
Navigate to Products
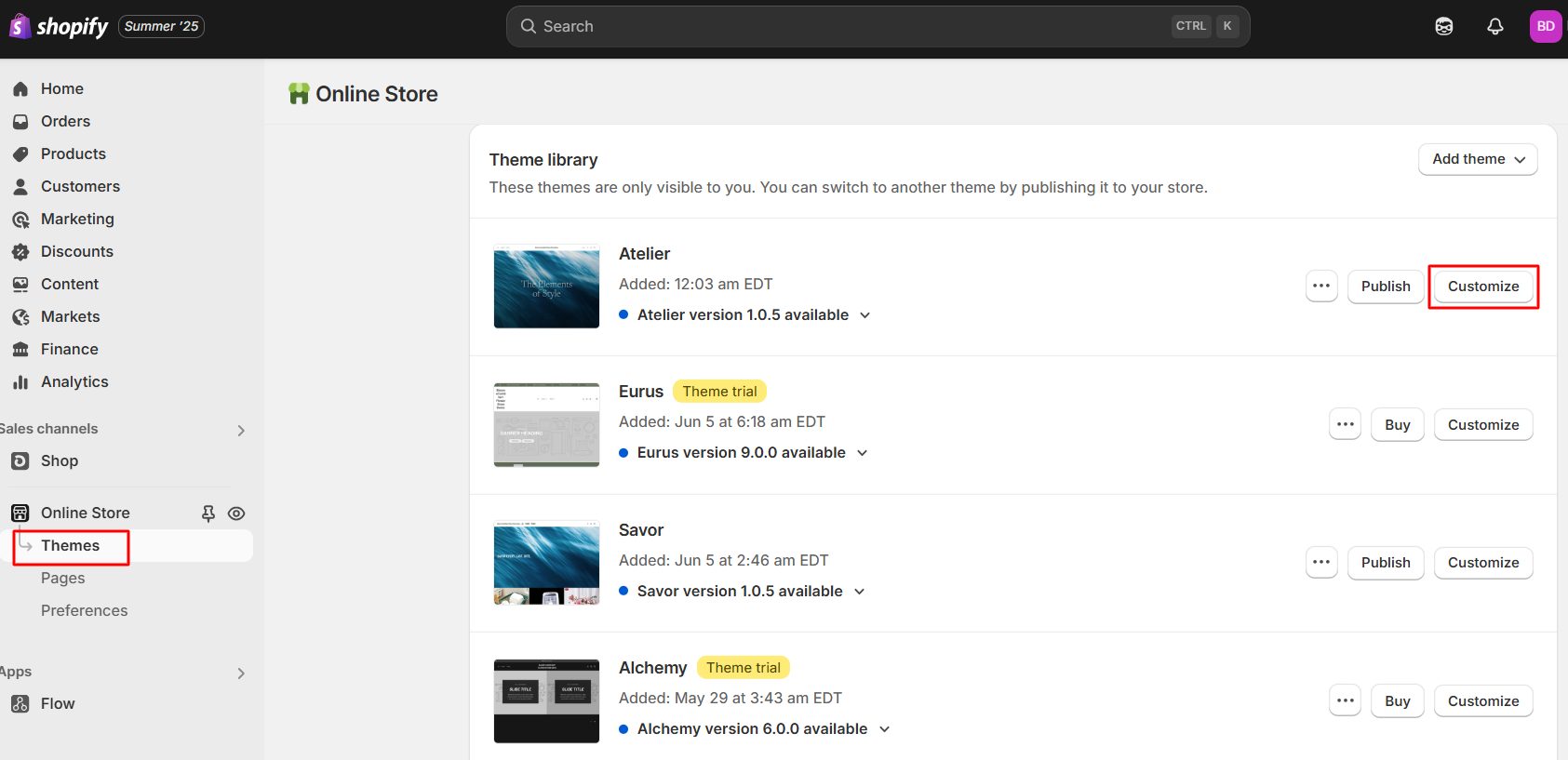[74, 154]
